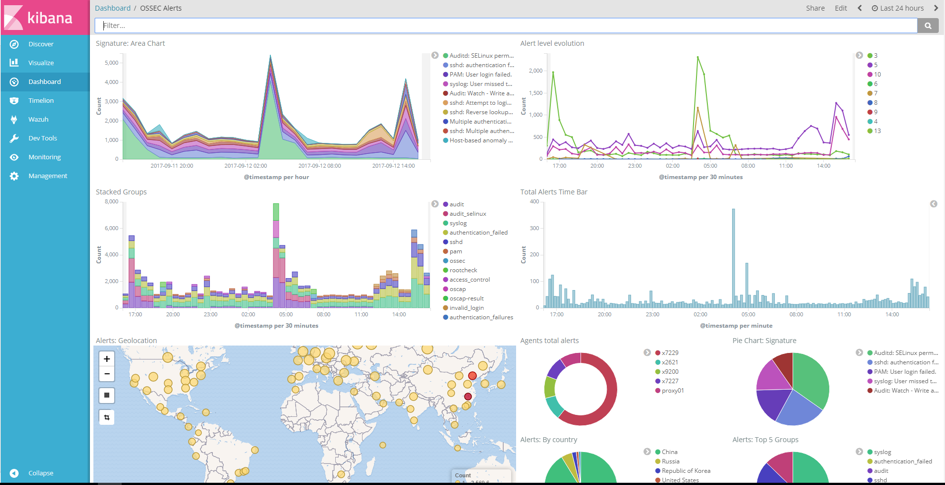Open Visualize bar chart icon
This screenshot has width=945, height=485.
coord(14,63)
